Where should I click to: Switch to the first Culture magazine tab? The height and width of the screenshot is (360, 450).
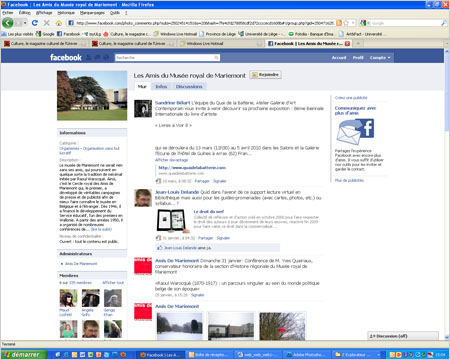coord(45,44)
